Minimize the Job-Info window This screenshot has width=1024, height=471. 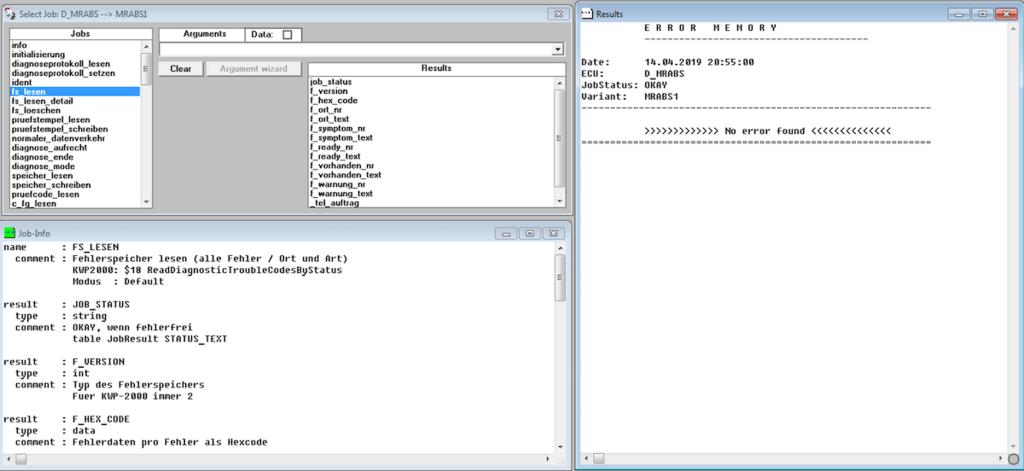[508, 233]
